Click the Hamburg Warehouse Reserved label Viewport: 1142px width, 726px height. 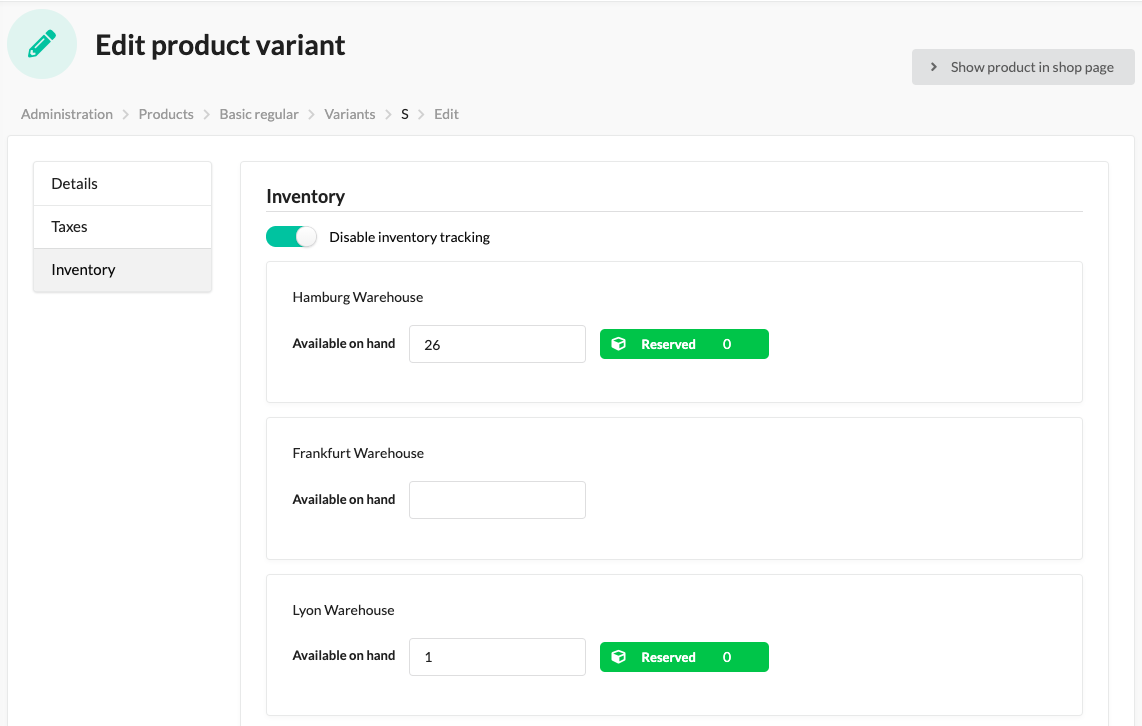(668, 344)
